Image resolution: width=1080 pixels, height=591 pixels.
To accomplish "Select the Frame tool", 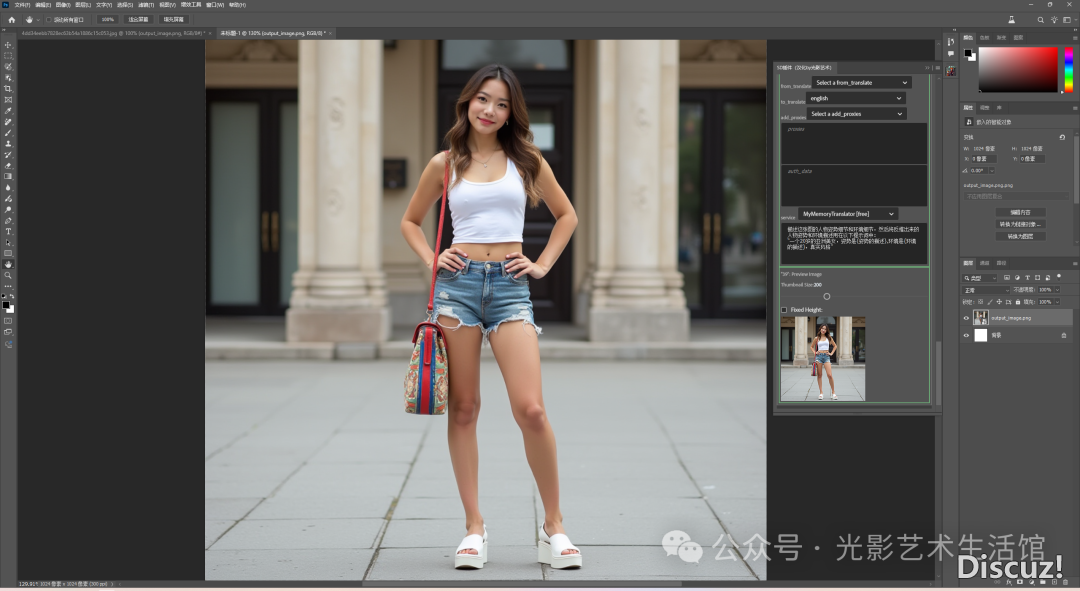I will tap(8, 100).
